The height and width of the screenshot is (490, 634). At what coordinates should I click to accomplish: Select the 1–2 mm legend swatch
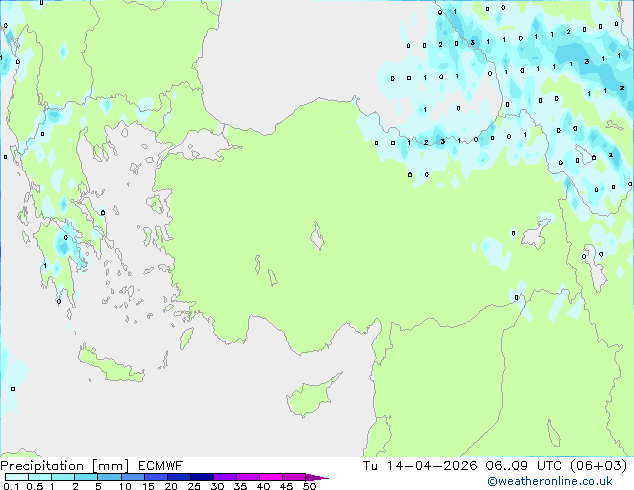63,477
